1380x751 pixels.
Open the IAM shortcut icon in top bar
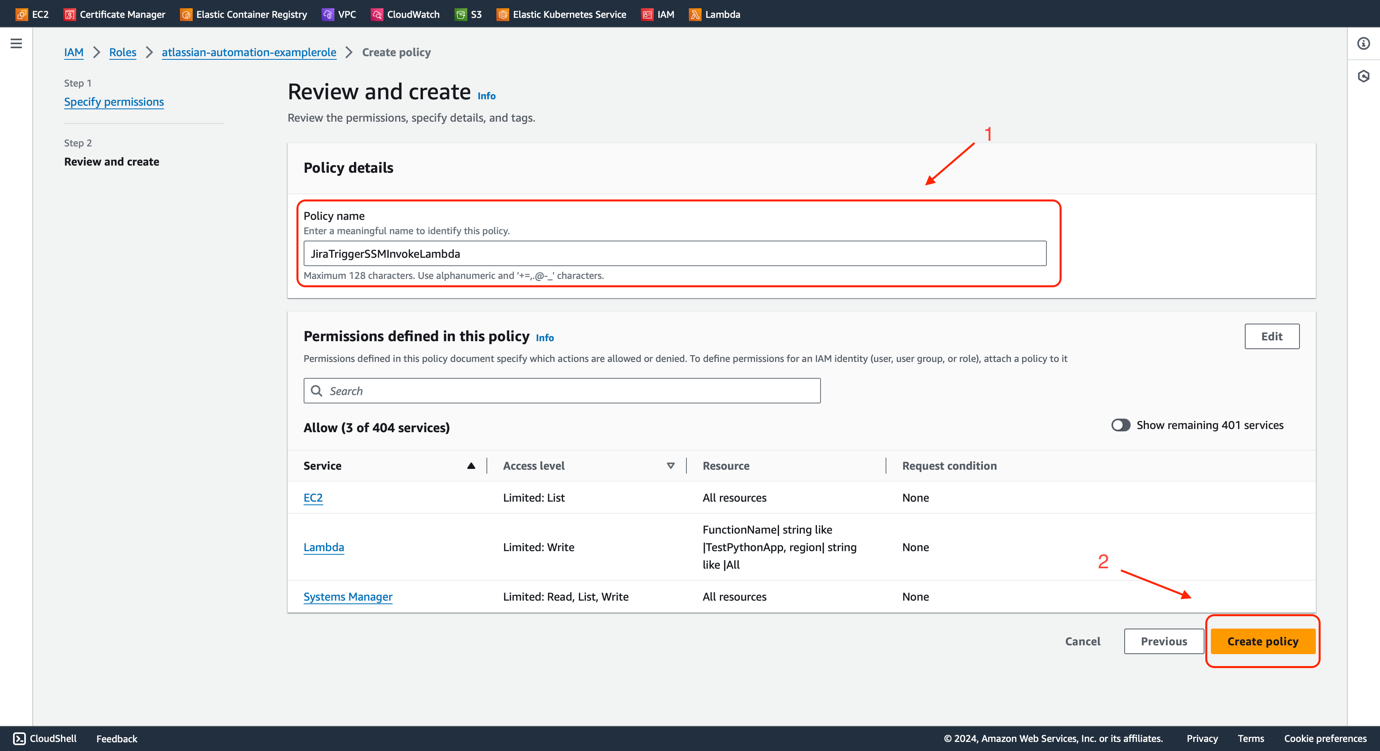coord(647,14)
